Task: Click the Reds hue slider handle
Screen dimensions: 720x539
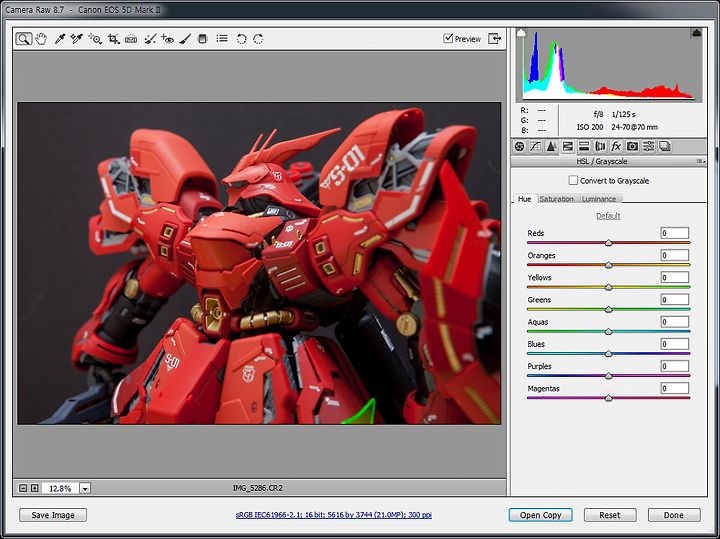Action: coord(608,243)
